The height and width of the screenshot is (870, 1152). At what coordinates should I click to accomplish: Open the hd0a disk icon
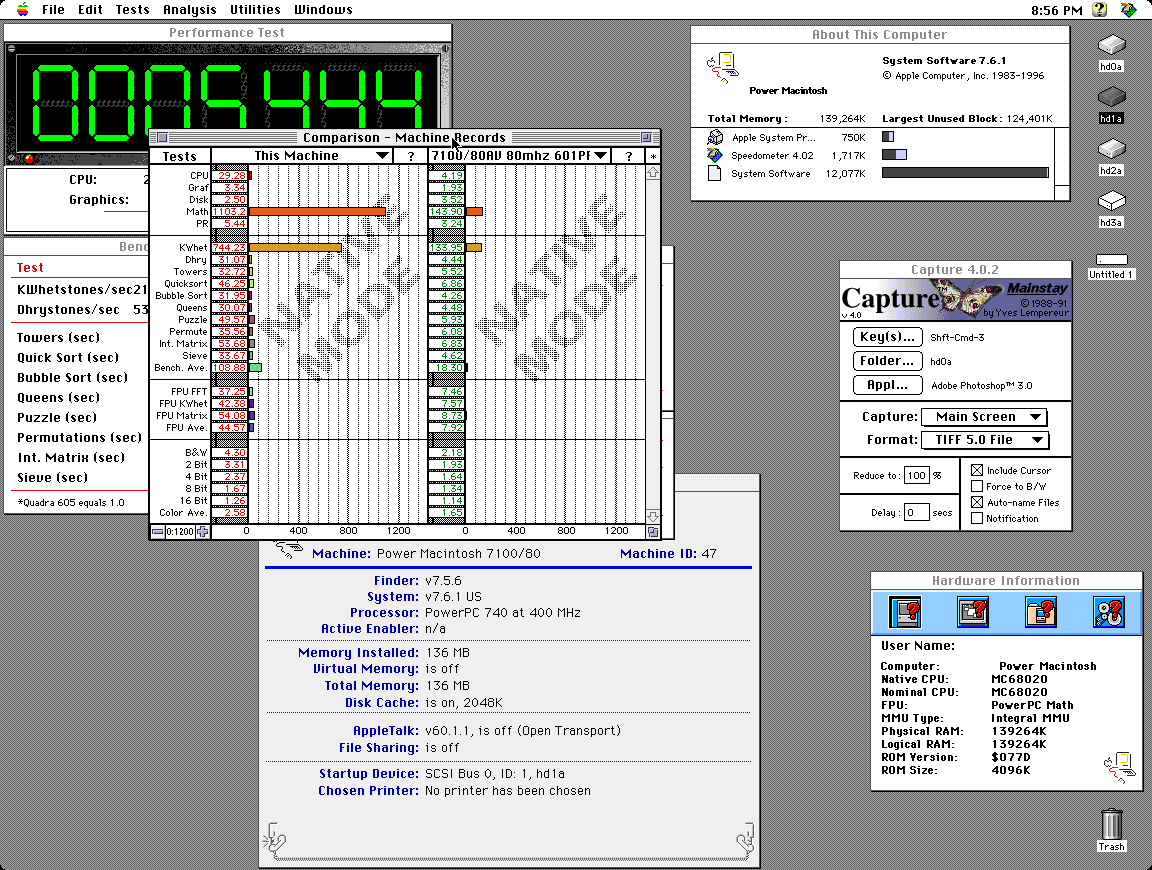coord(1111,47)
